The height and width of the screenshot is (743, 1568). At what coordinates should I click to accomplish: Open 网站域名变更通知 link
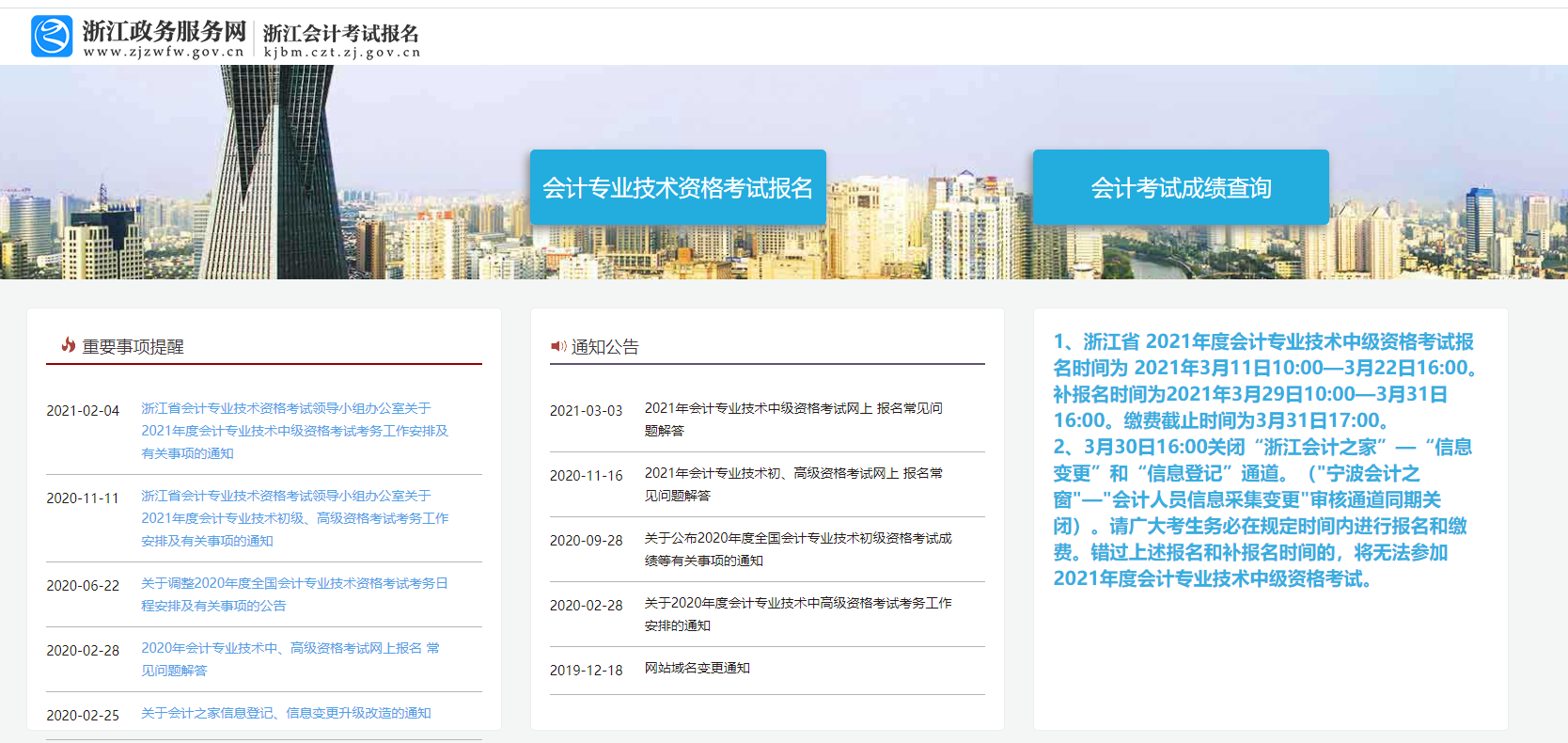tap(697, 668)
